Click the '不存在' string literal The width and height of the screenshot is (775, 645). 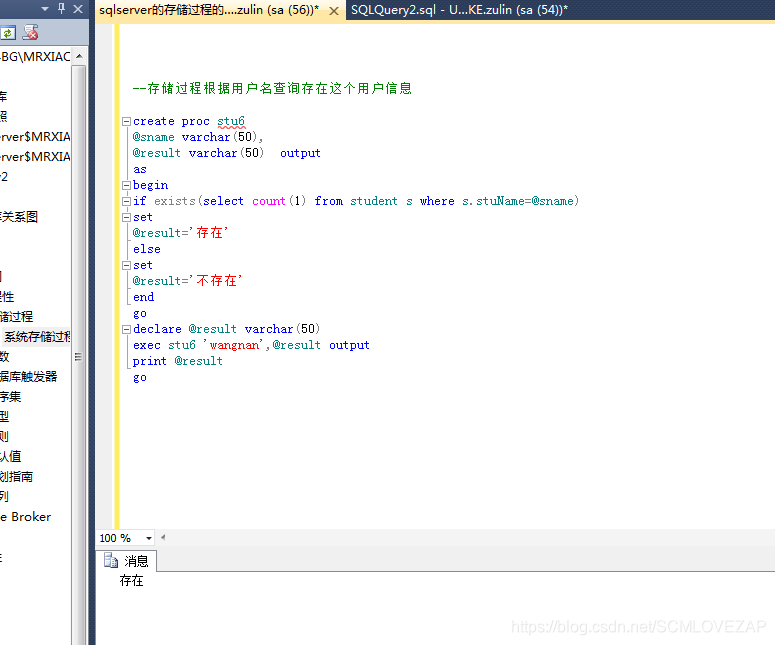tap(215, 281)
